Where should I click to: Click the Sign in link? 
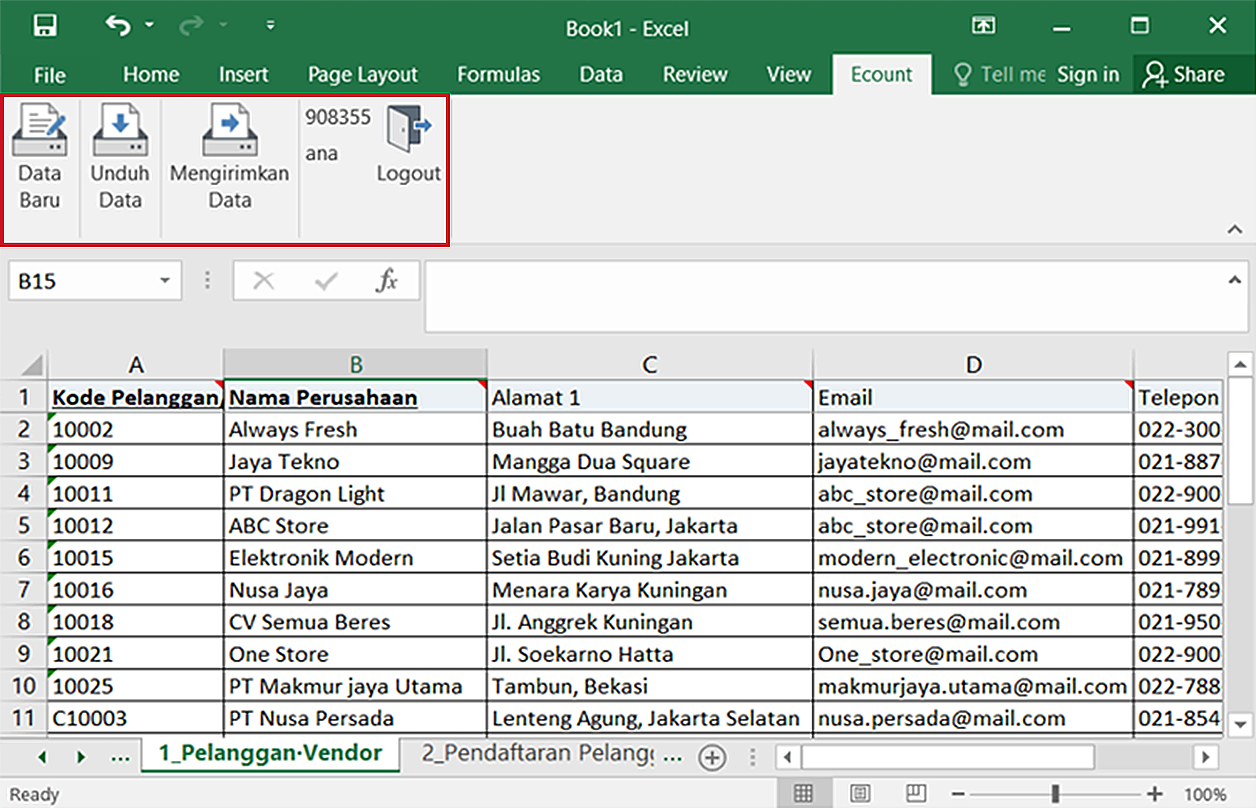[1088, 75]
